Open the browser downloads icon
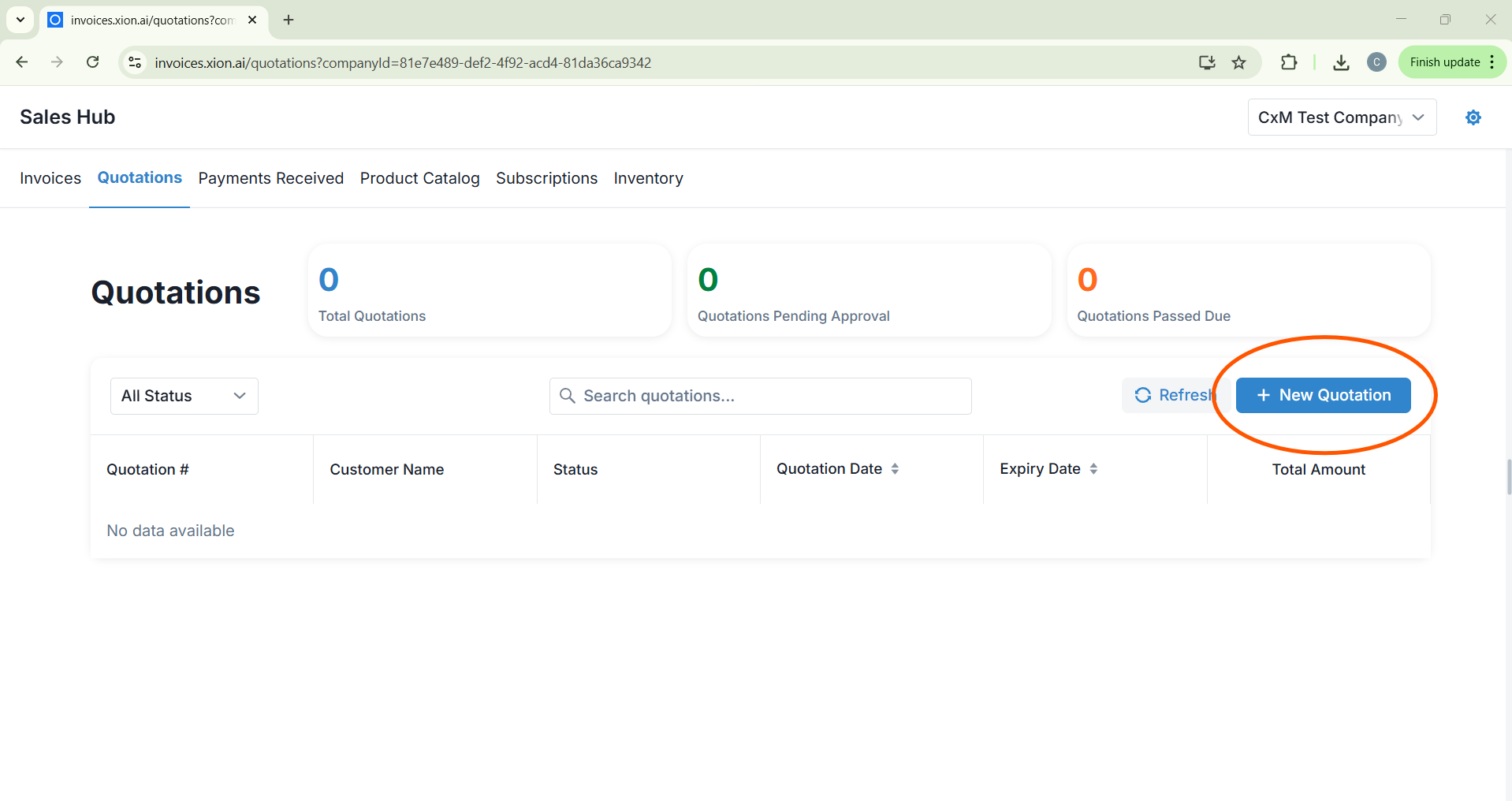Image resolution: width=1512 pixels, height=801 pixels. point(1340,62)
